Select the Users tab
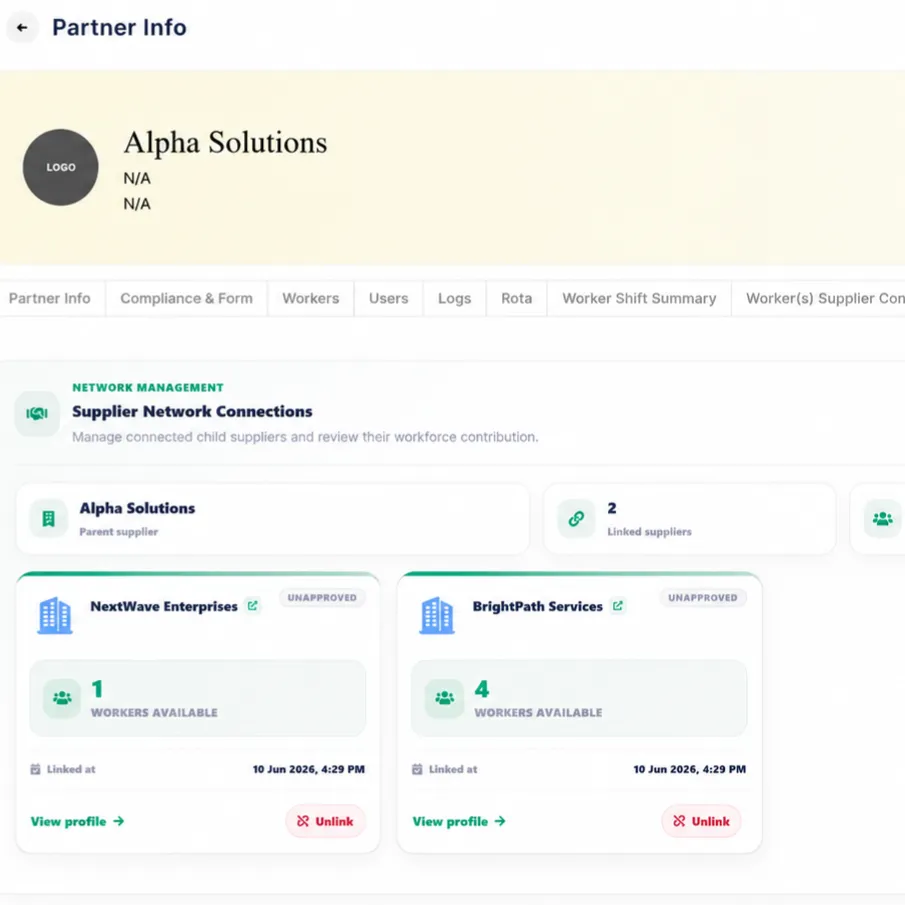 [x=388, y=298]
